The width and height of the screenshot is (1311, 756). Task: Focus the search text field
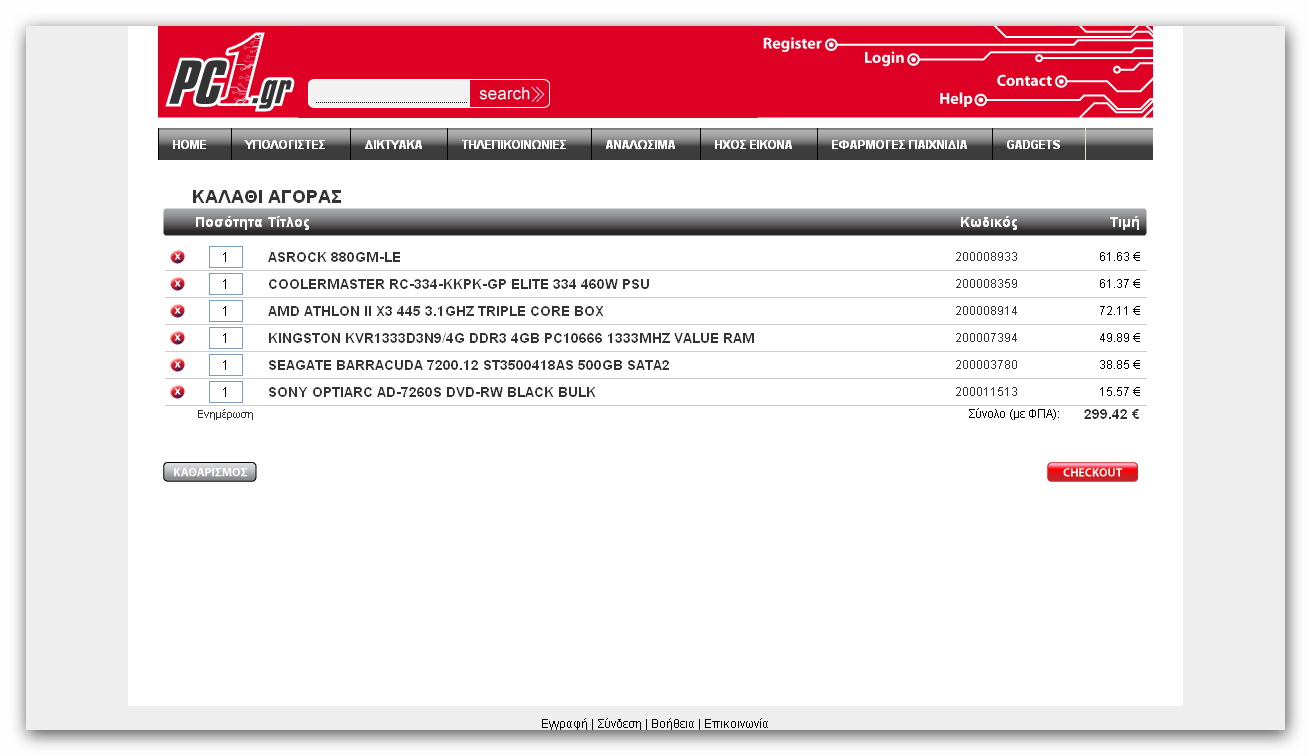point(389,93)
